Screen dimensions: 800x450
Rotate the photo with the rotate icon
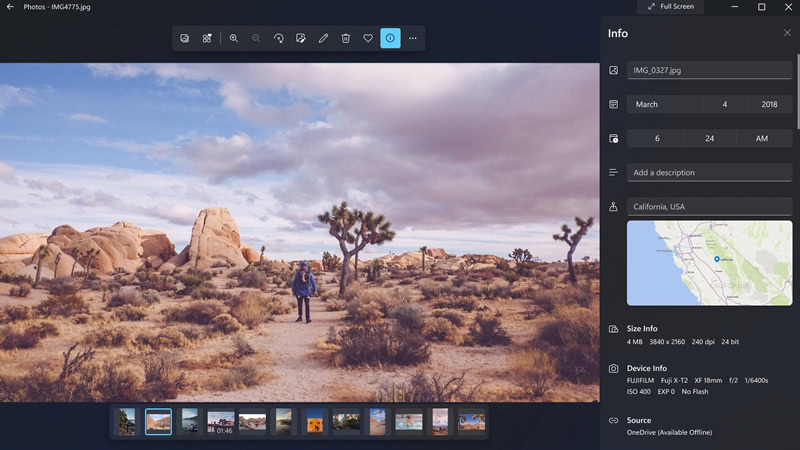click(279, 38)
